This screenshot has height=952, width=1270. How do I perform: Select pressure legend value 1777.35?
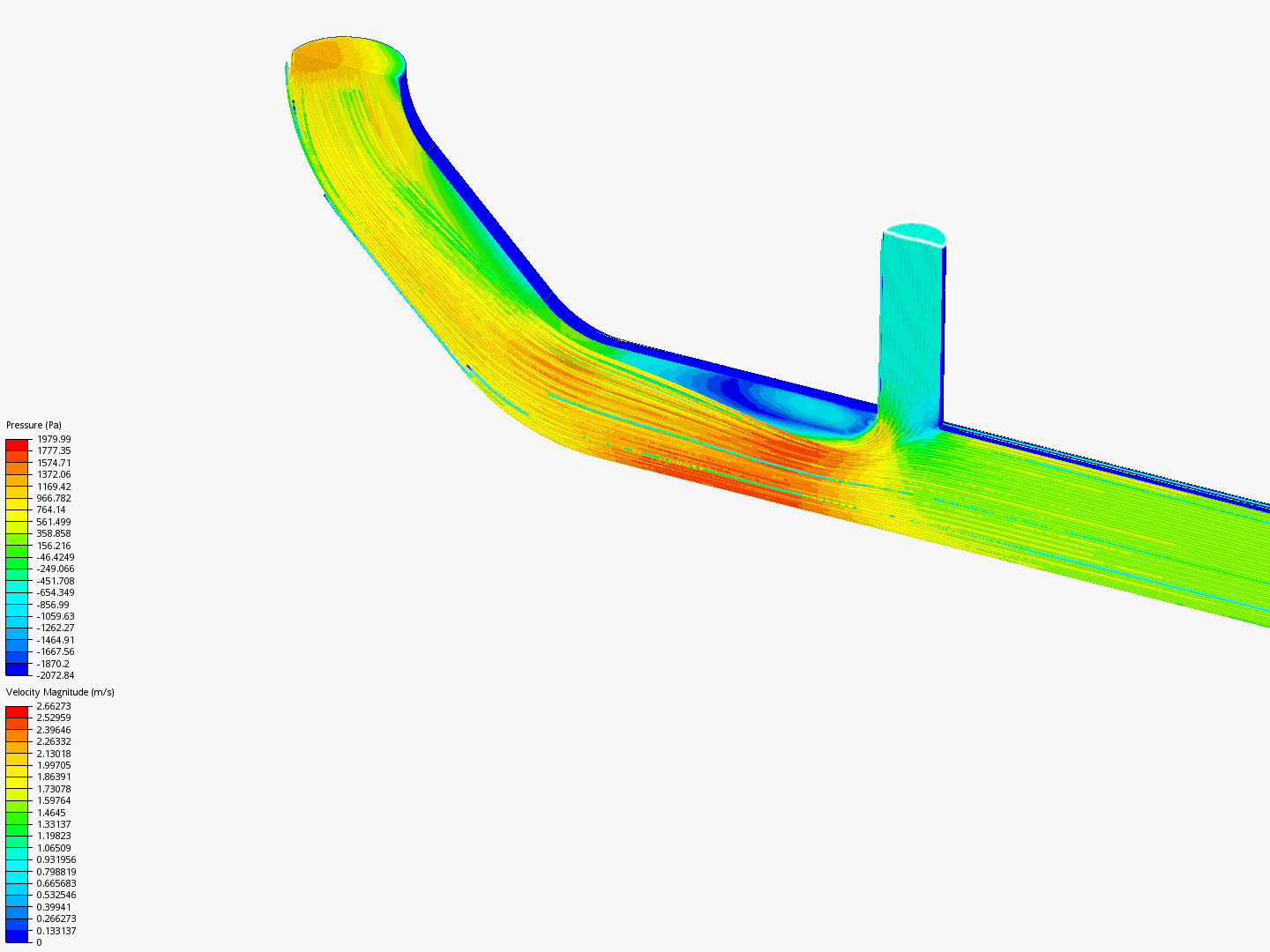click(x=54, y=450)
